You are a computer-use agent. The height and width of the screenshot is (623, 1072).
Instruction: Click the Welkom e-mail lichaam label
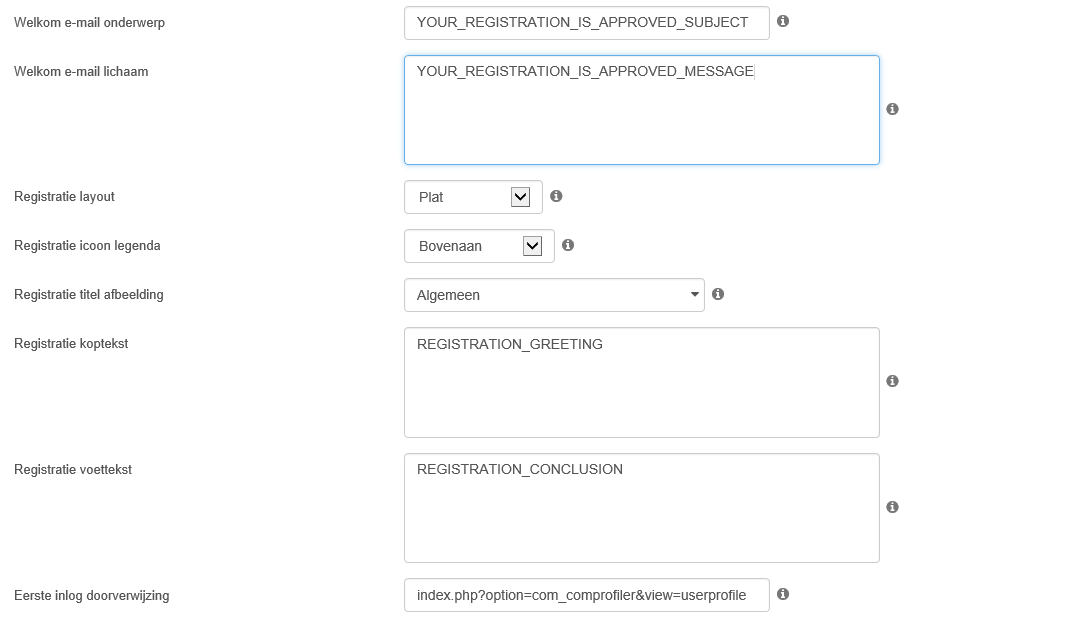point(81,71)
